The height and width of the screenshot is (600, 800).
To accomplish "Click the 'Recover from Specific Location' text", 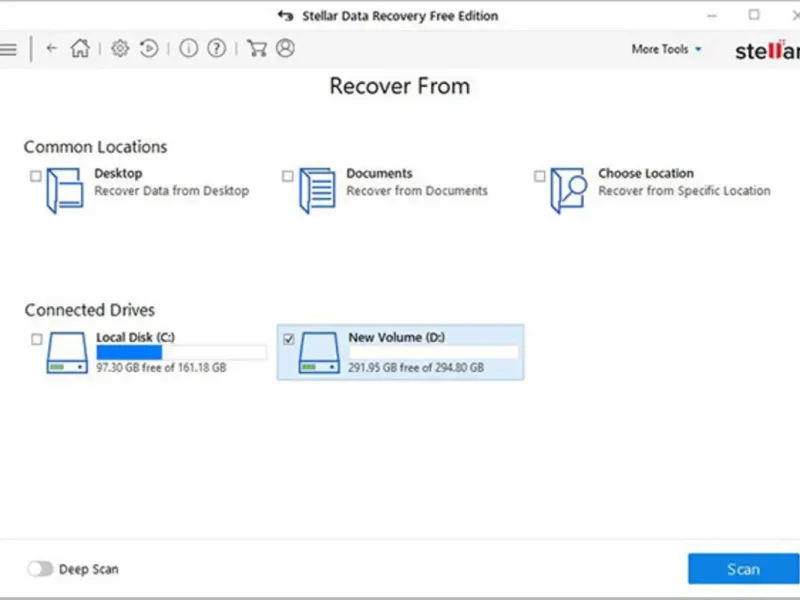I will (684, 191).
